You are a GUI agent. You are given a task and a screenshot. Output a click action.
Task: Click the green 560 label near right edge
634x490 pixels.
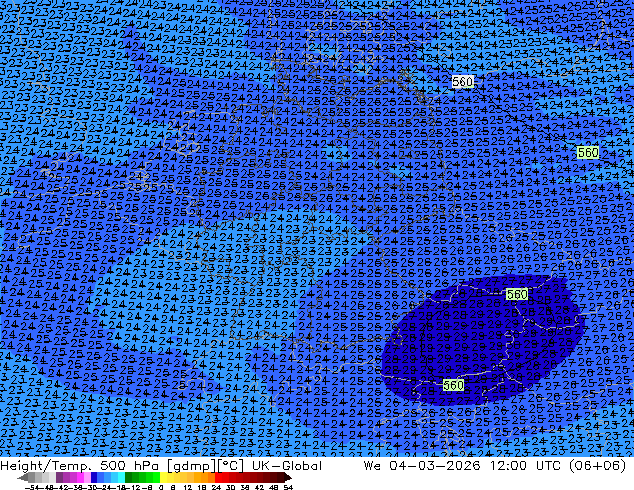pyautogui.click(x=588, y=152)
